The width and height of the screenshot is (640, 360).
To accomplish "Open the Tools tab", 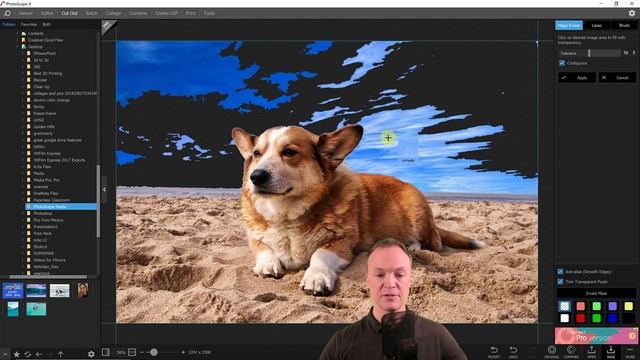I will (x=209, y=13).
